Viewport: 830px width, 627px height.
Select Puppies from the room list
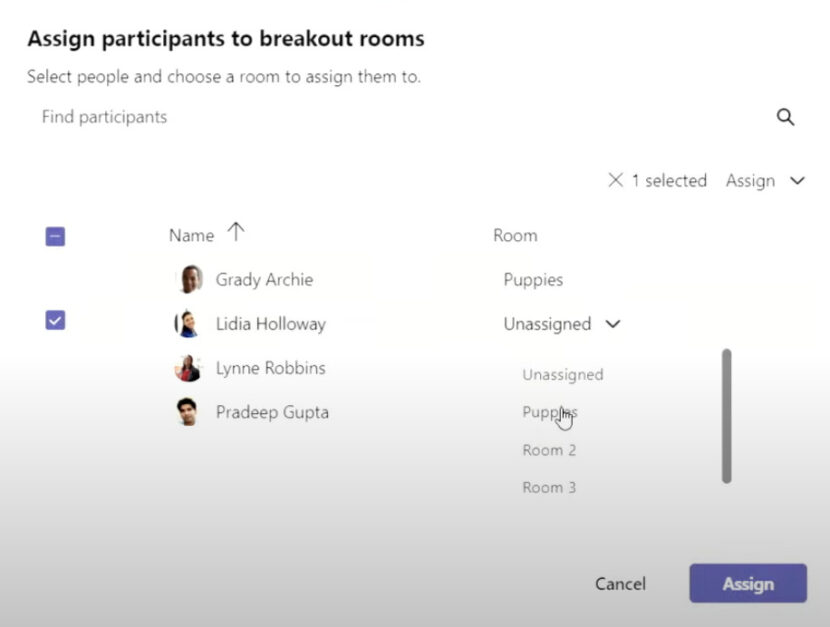pos(549,412)
